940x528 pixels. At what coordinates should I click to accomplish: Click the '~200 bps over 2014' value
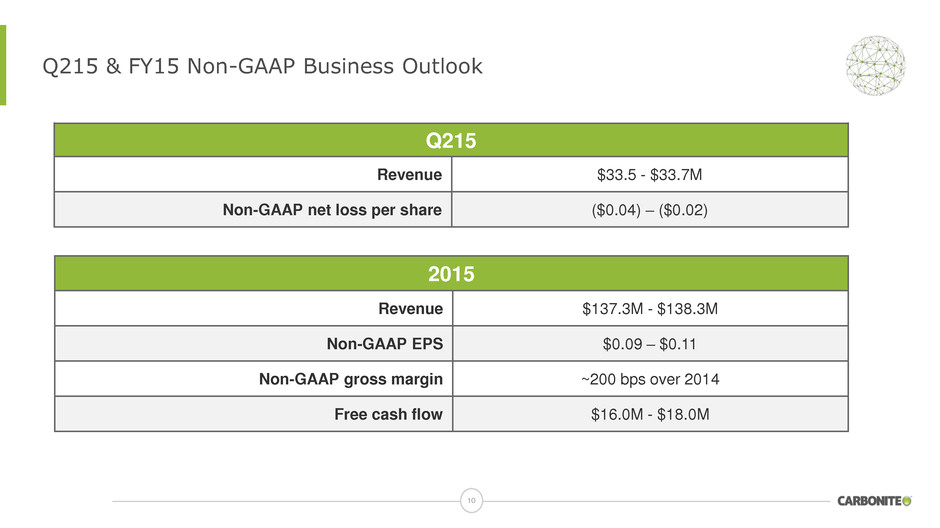tap(650, 379)
